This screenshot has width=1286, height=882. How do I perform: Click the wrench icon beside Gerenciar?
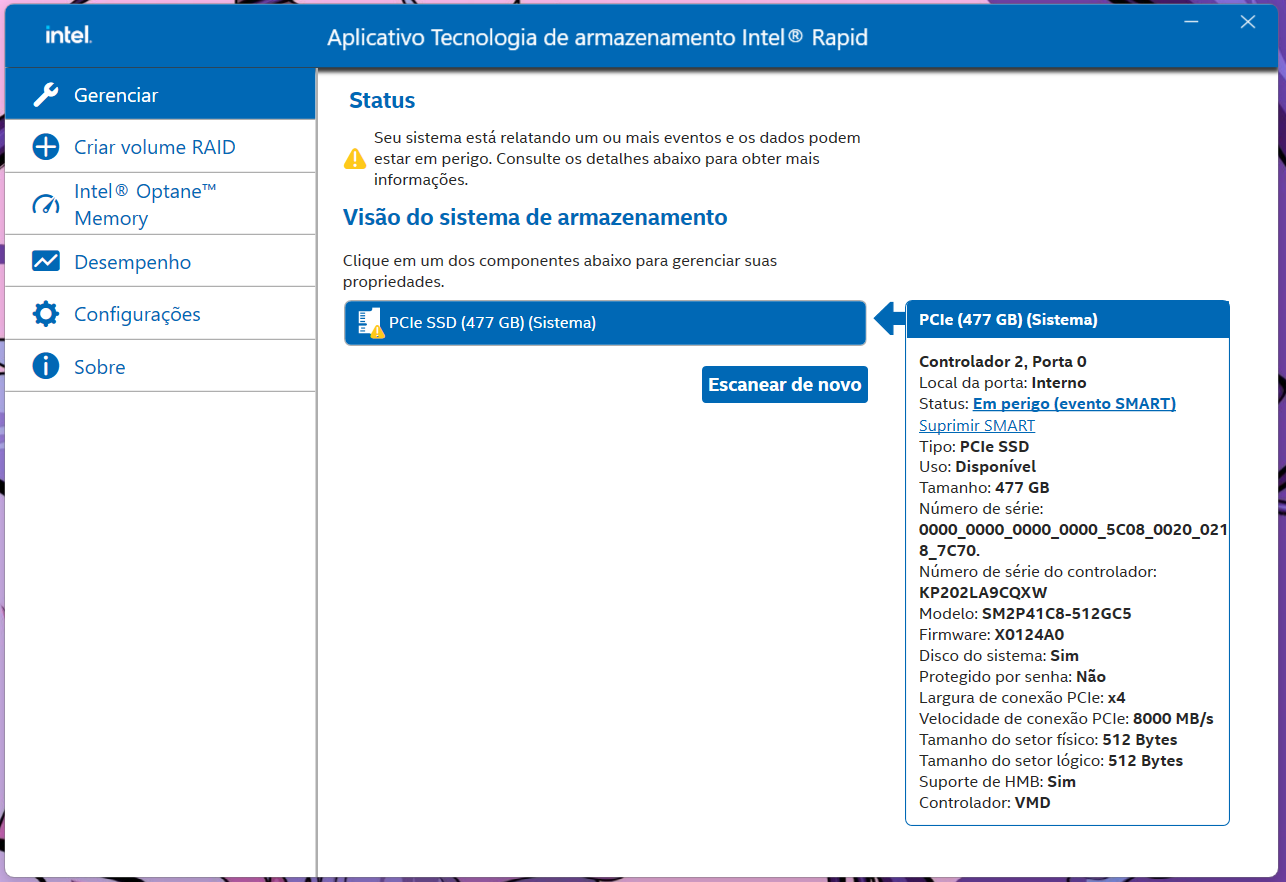coord(46,95)
